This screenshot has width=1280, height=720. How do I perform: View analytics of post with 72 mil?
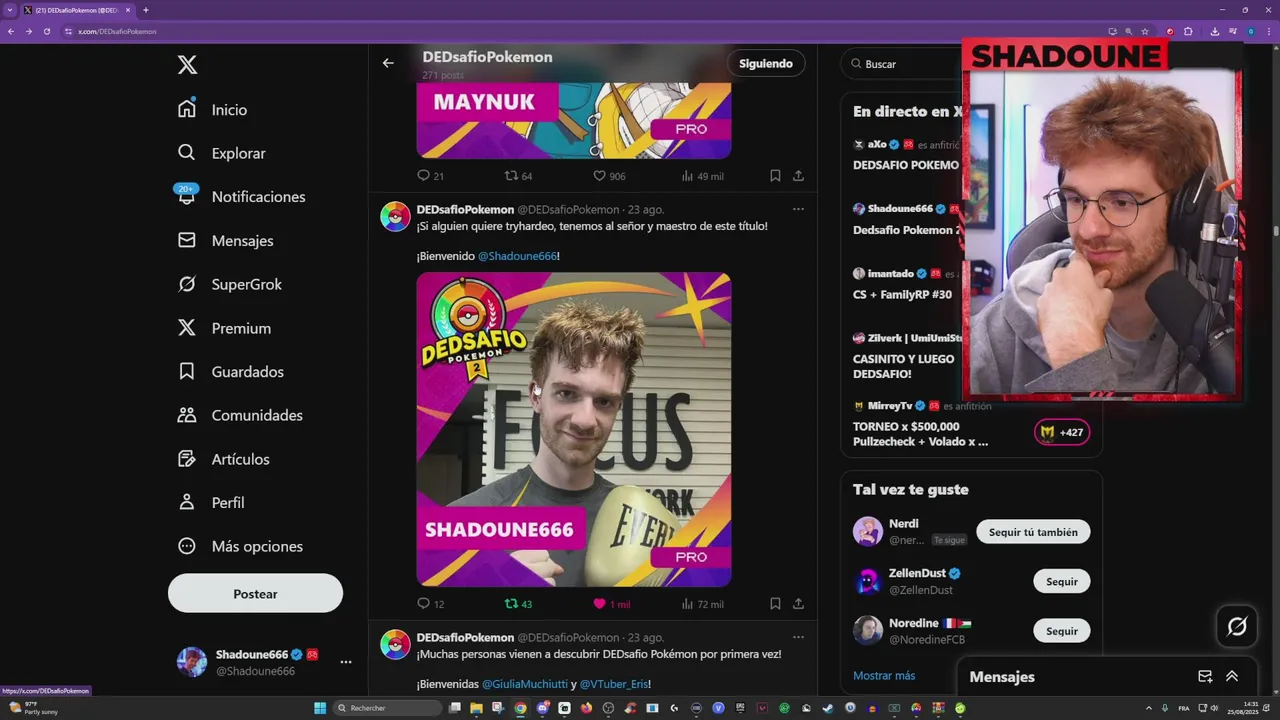(702, 604)
